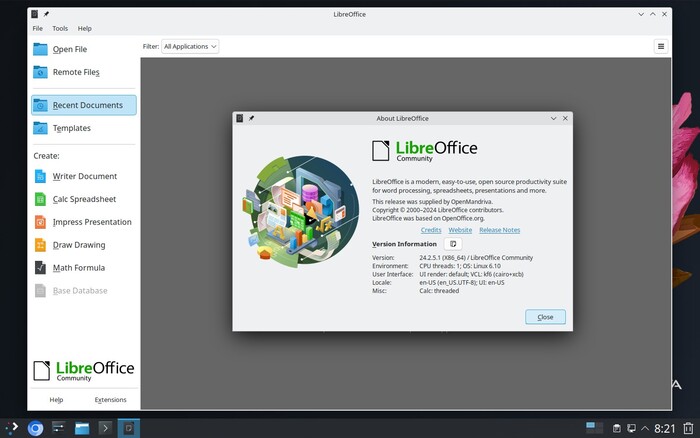The width and height of the screenshot is (700, 438).
Task: Click the 8:21 clock
Action: (x=665, y=429)
